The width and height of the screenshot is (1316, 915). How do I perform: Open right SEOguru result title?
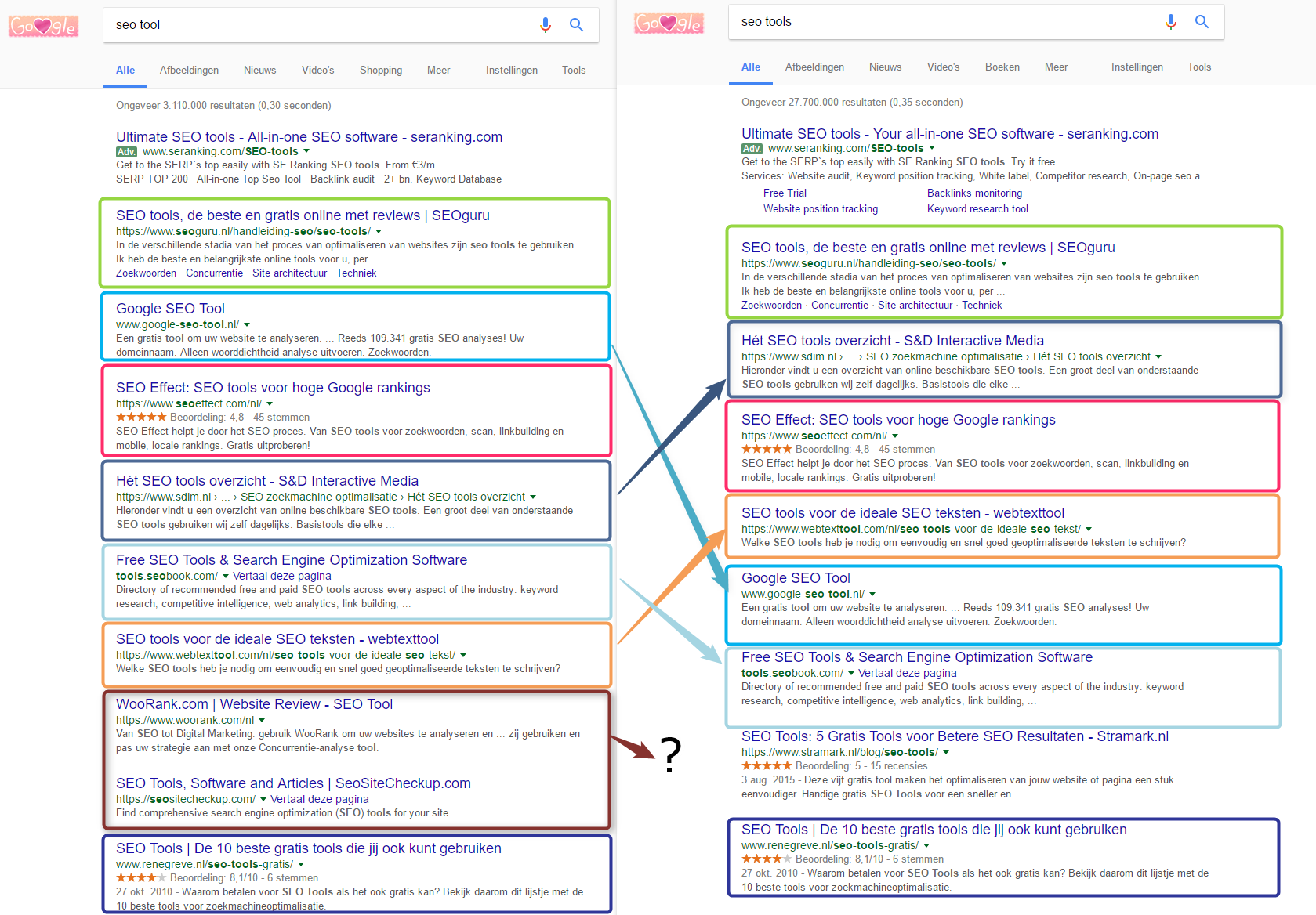928,248
